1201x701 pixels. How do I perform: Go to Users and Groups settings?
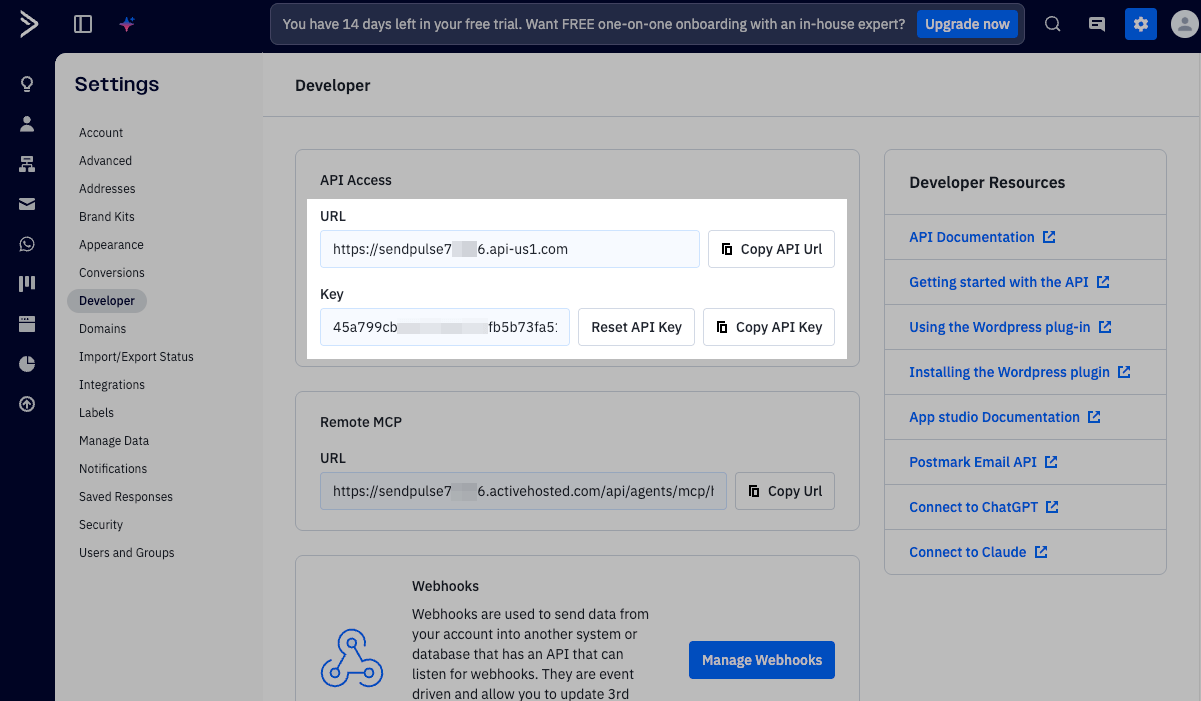point(127,553)
